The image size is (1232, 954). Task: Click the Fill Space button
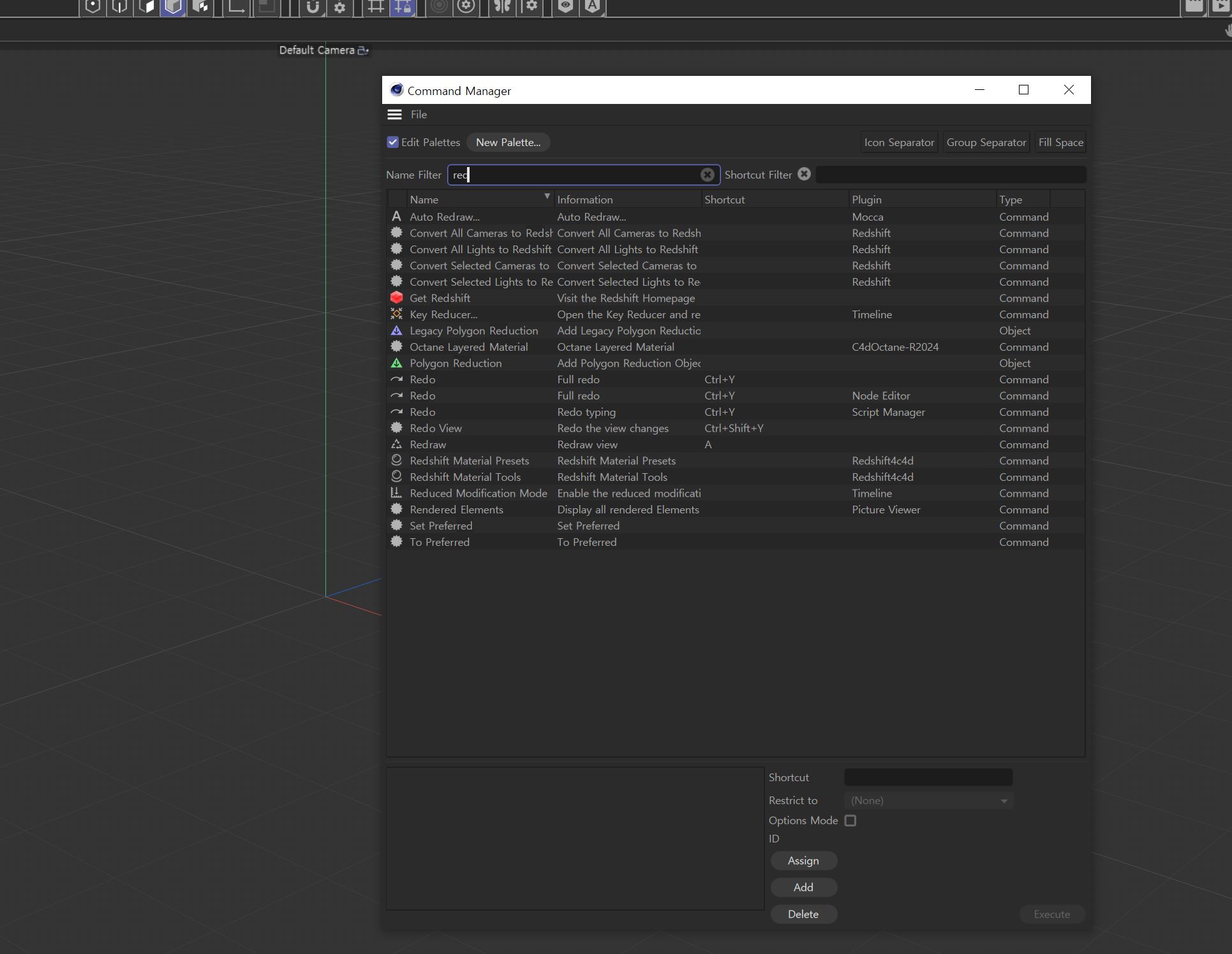coord(1060,142)
